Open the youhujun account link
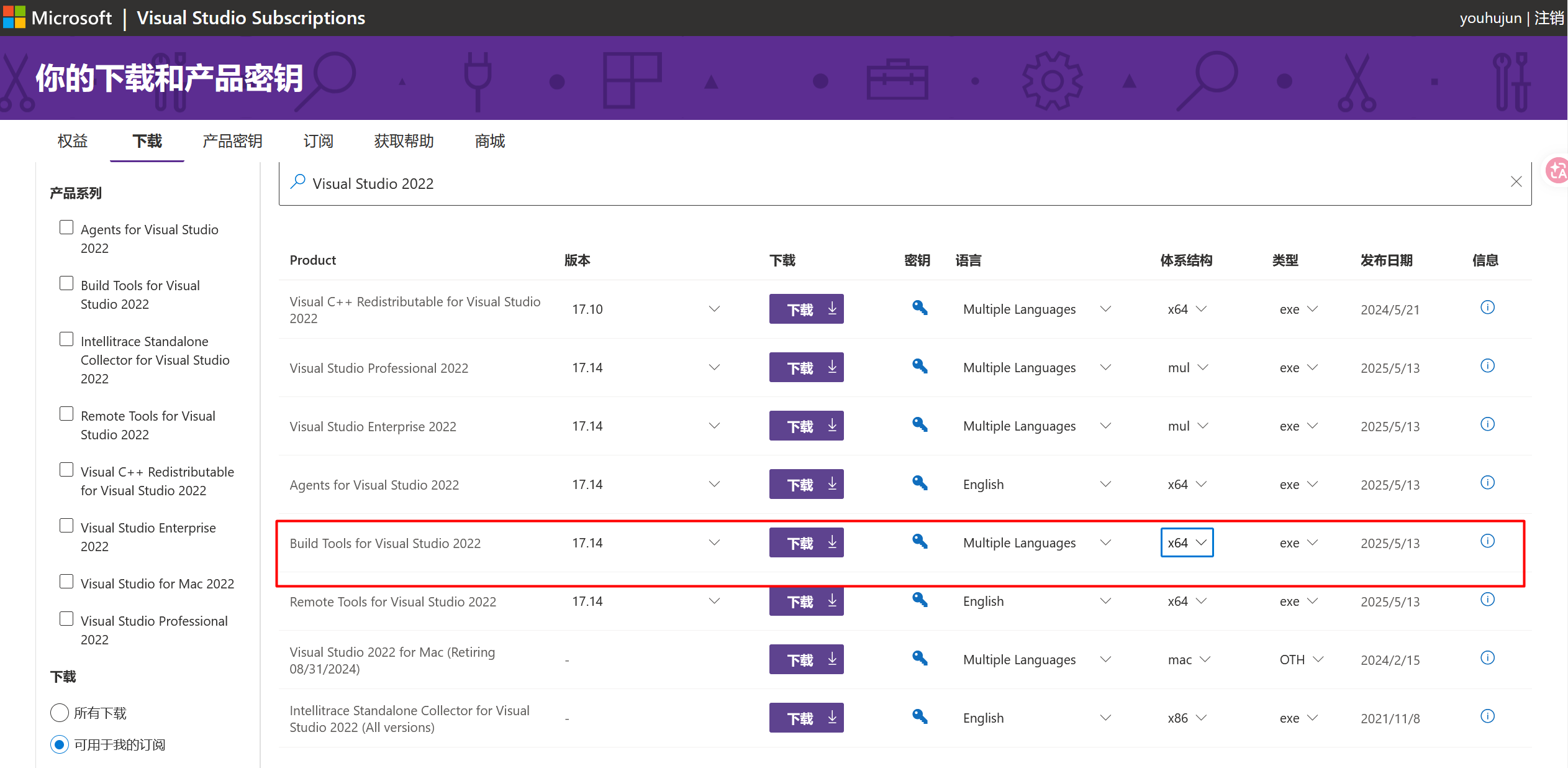Viewport: 1568px width, 768px height. pos(1490,18)
